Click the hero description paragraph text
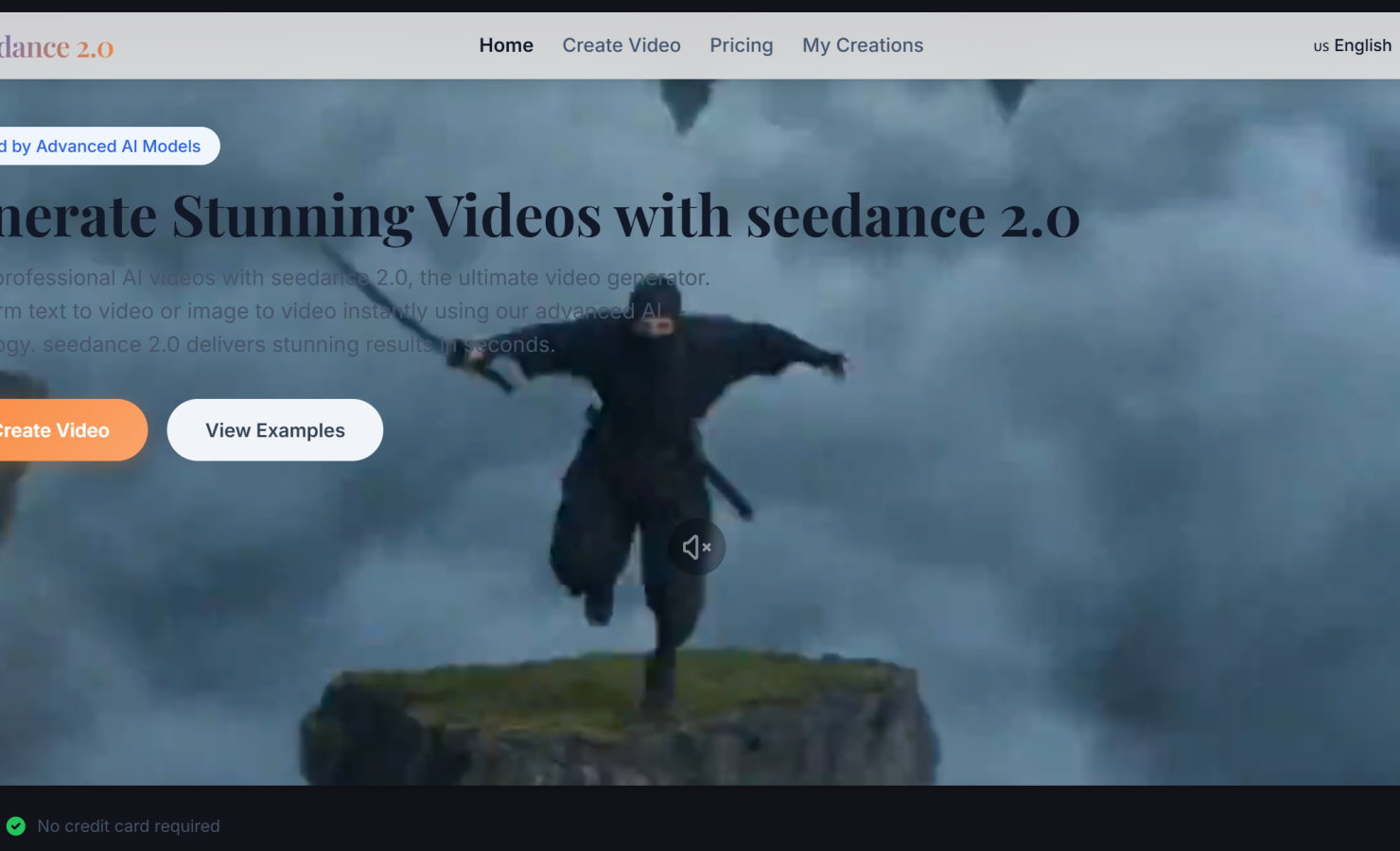The height and width of the screenshot is (851, 1400). tap(355, 311)
